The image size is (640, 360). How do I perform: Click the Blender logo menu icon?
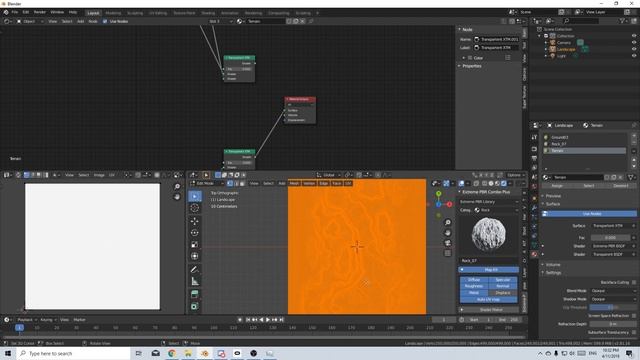pos(6,12)
